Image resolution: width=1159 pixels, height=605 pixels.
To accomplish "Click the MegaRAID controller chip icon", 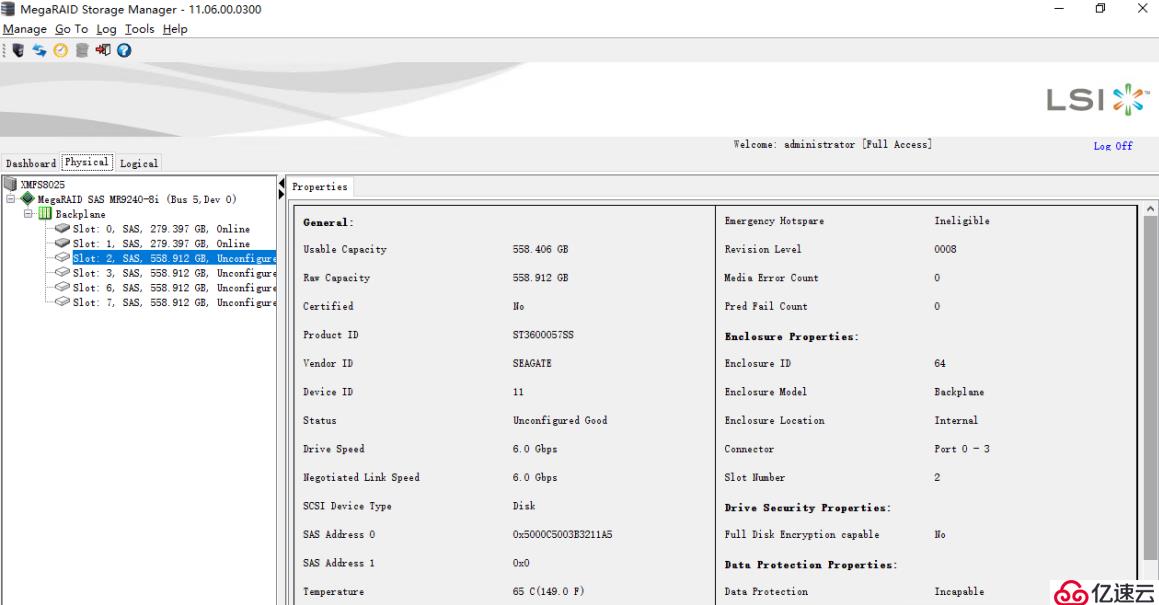I will click(28, 198).
